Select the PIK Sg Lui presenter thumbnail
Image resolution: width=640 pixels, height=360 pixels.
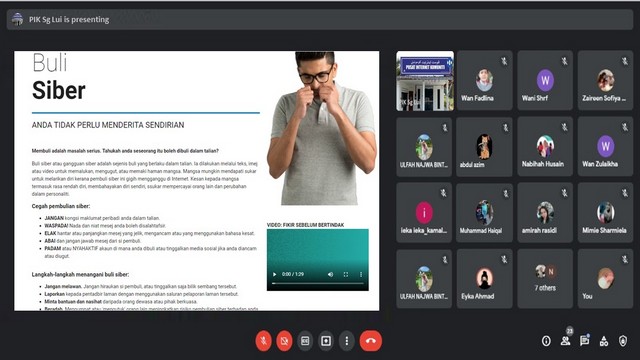pyautogui.click(x=425, y=81)
